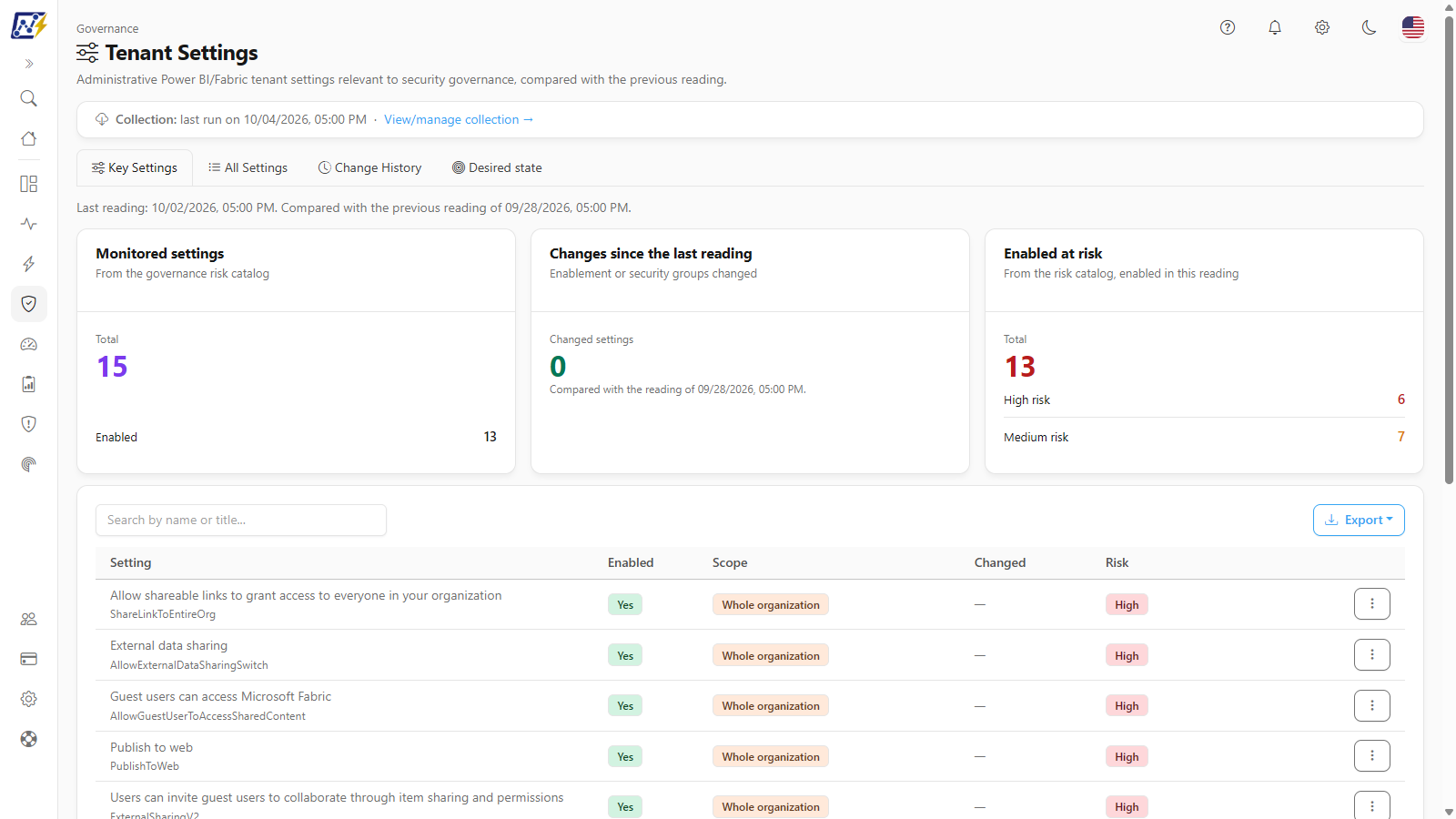Open the shield alert icon in sidebar
This screenshot has height=819, width=1456.
tap(29, 424)
